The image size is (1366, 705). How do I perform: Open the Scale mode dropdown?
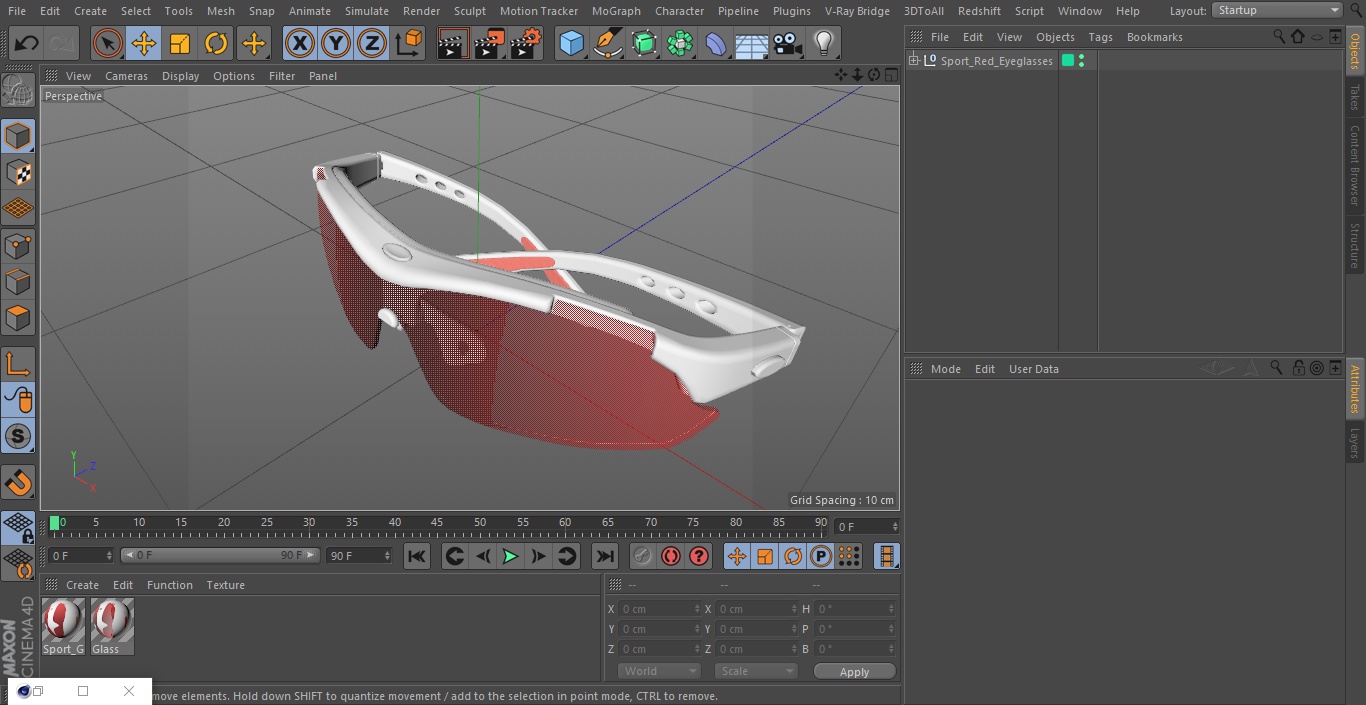pyautogui.click(x=756, y=671)
